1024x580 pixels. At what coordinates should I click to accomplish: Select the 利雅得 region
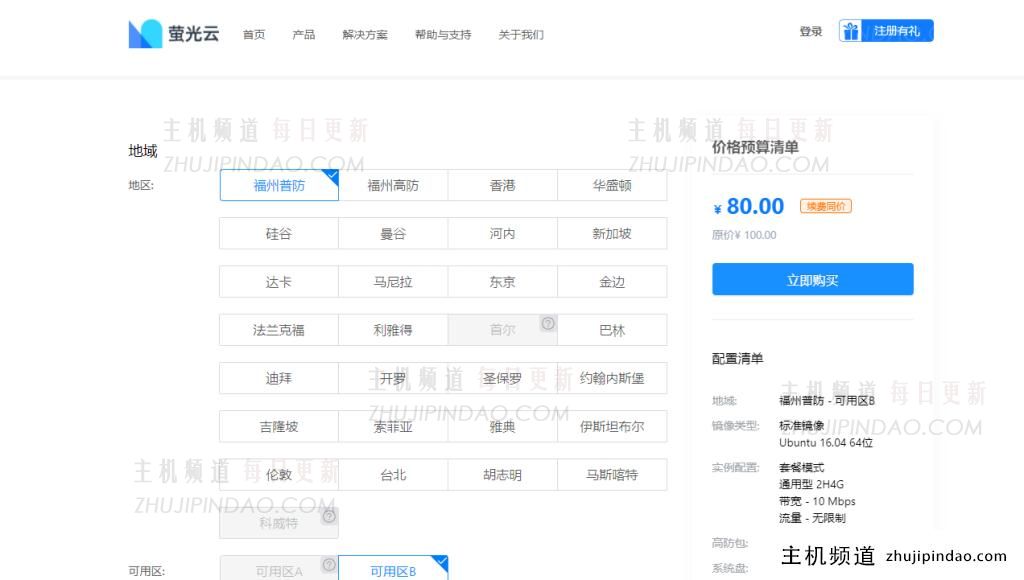tap(393, 330)
